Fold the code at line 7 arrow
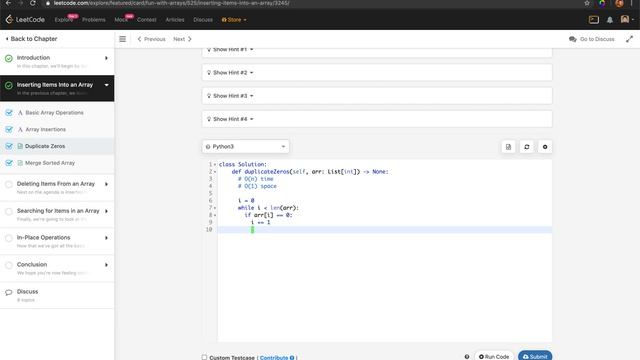The image size is (640, 360). tap(215, 208)
